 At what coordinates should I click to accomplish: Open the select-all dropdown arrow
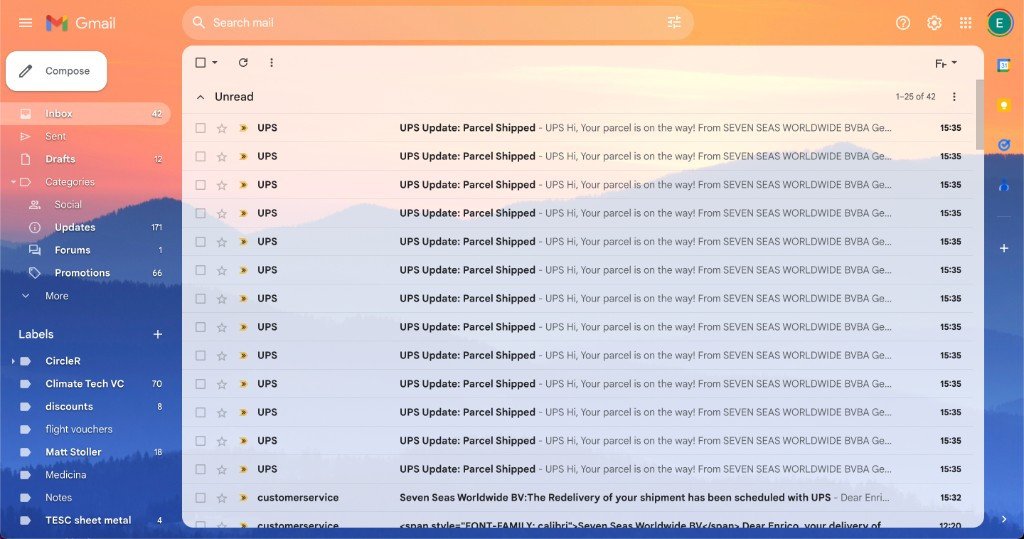coord(215,63)
